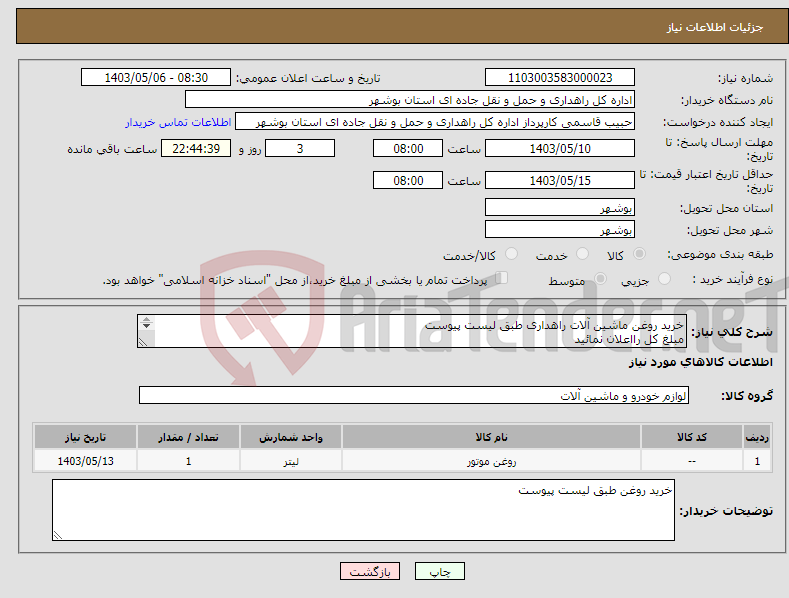Image resolution: width=789 pixels, height=598 pixels.
Task: Click the جزئیات اطلاعات نیاز header title
Action: tap(715, 27)
